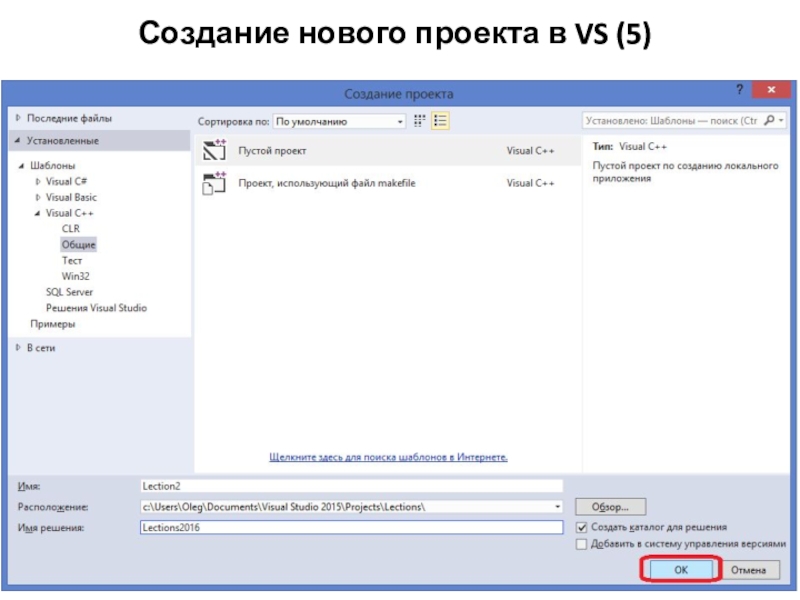Expand Последние файлы section
Screen dimensions: 800x600
(18, 118)
